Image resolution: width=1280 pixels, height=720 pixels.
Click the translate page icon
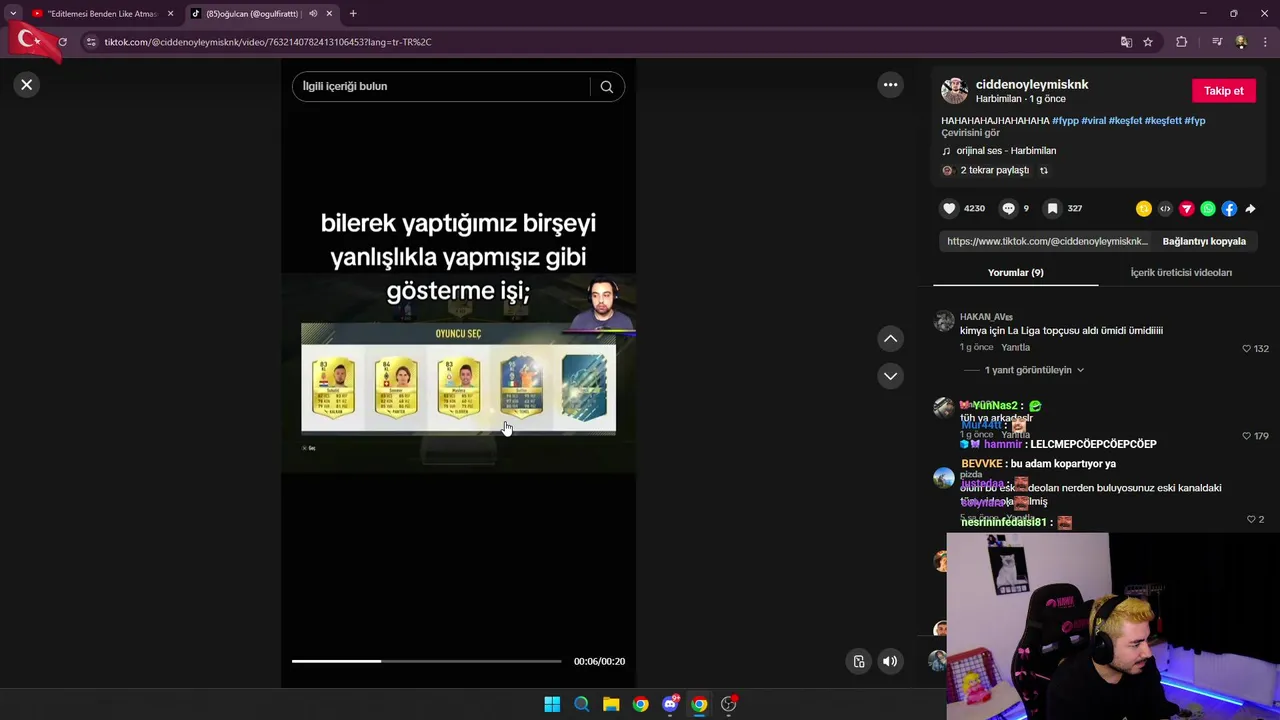pos(1126,42)
